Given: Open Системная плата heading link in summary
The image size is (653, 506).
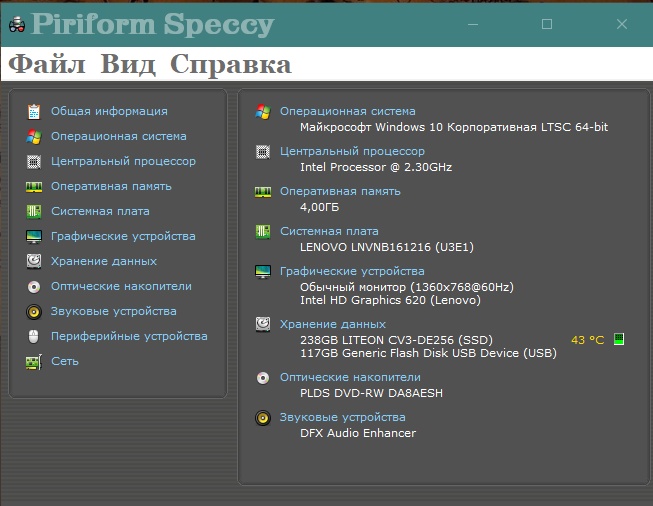Looking at the screenshot, I should [329, 231].
